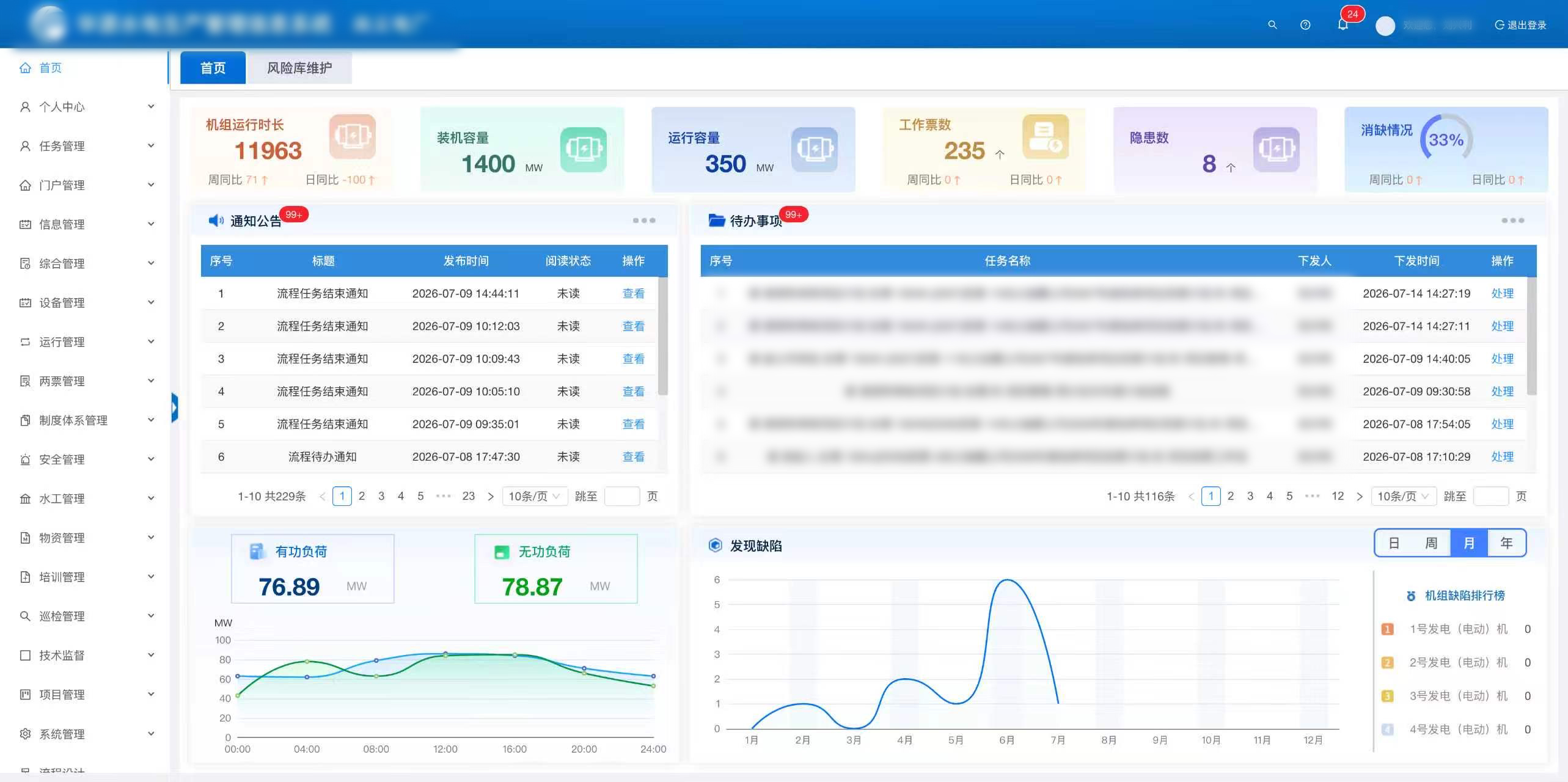This screenshot has width=1568, height=782.
Task: Click the 消缺情况 33% progress ring
Action: (1446, 140)
